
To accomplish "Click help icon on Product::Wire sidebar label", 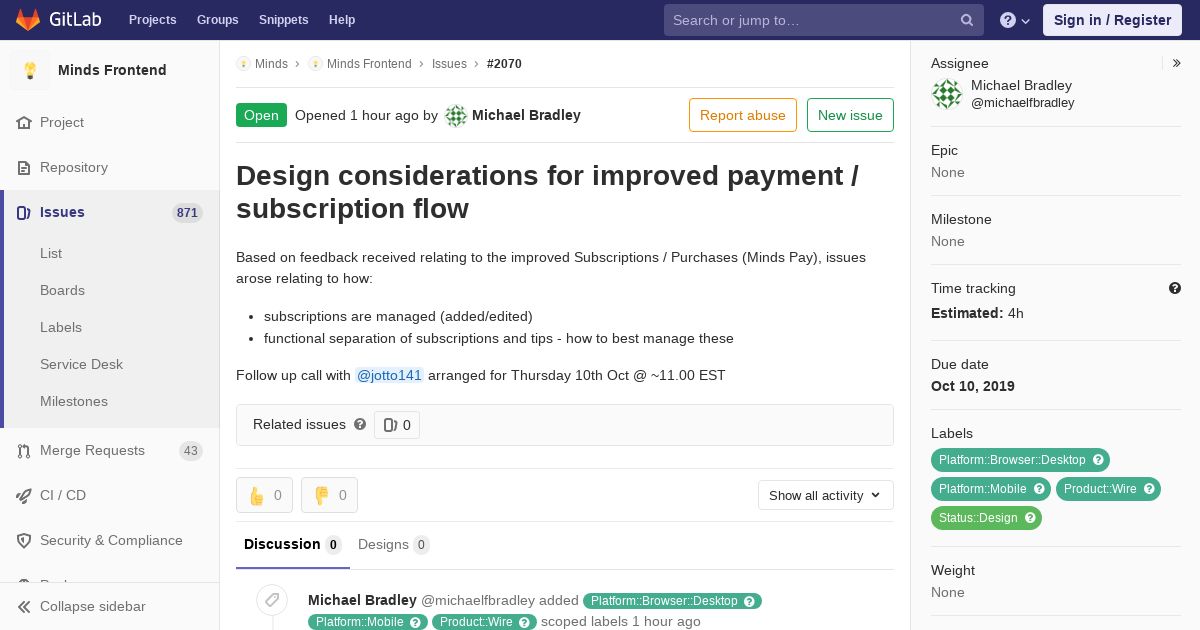I will pyautogui.click(x=1149, y=489).
